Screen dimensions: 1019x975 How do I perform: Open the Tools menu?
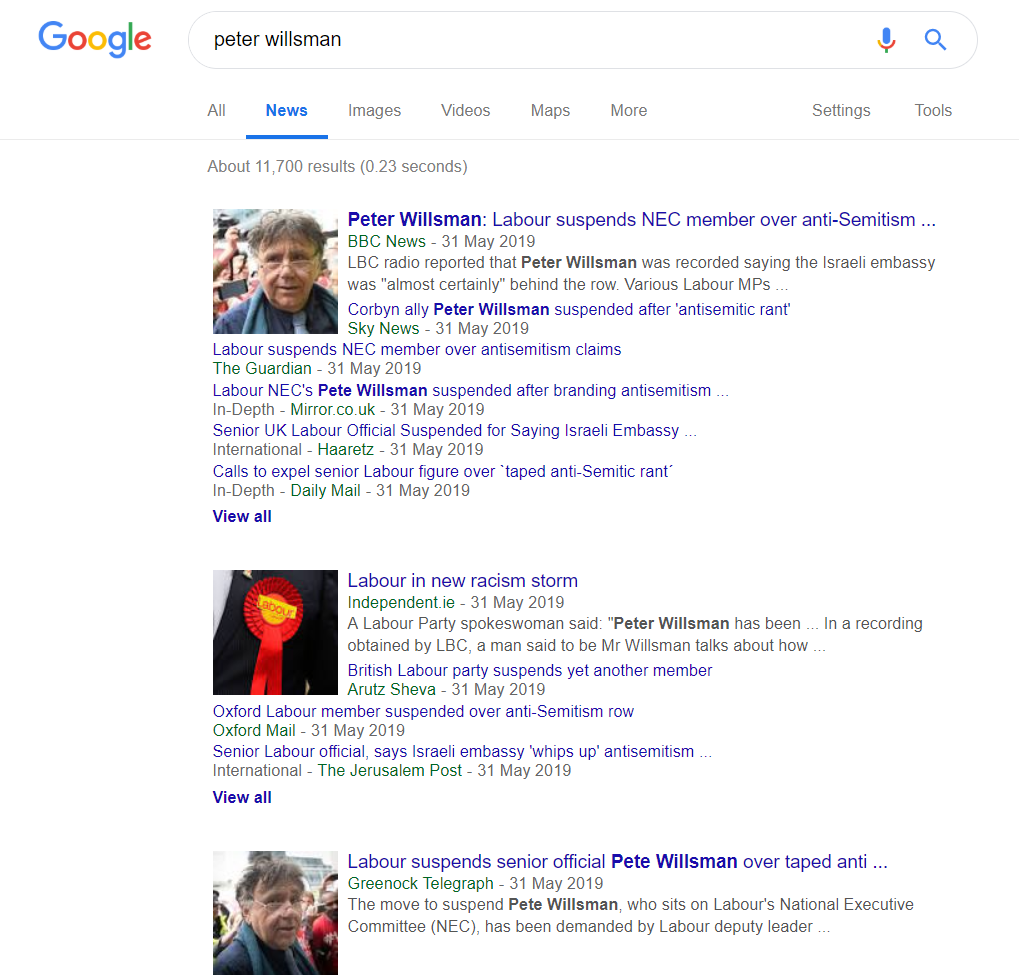pos(933,110)
